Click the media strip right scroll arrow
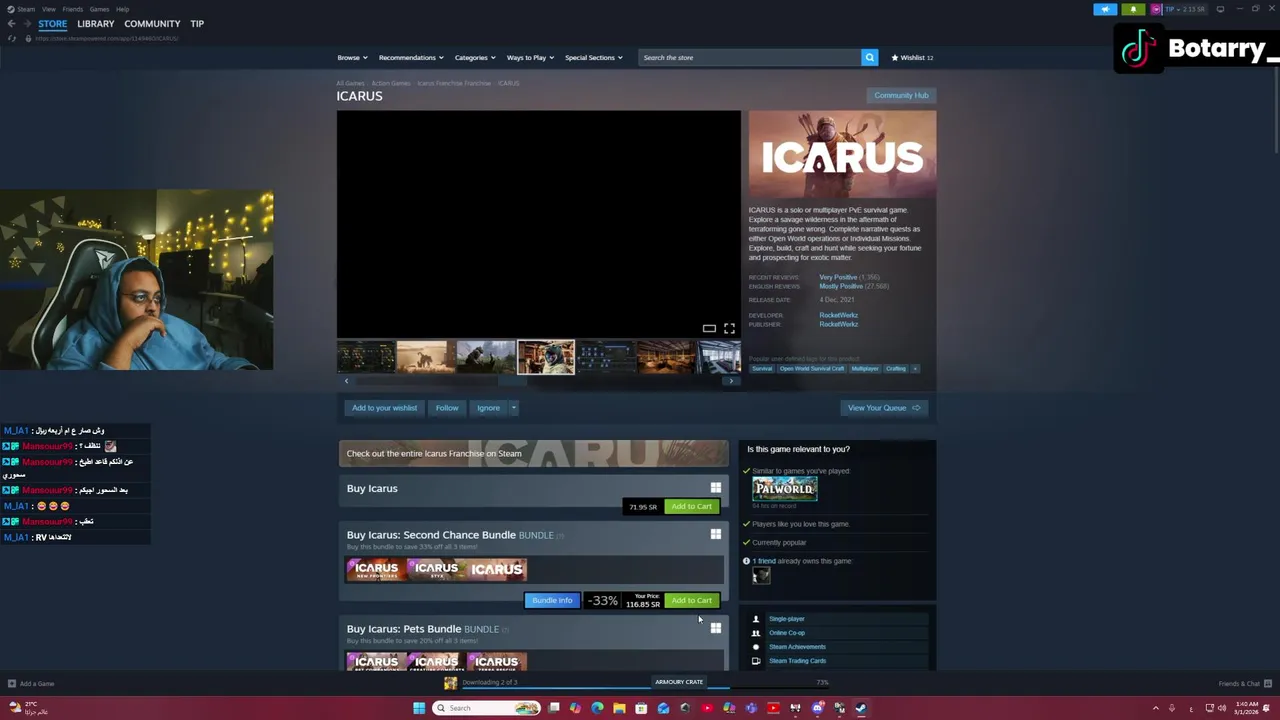Image resolution: width=1280 pixels, height=720 pixels. [x=731, y=381]
